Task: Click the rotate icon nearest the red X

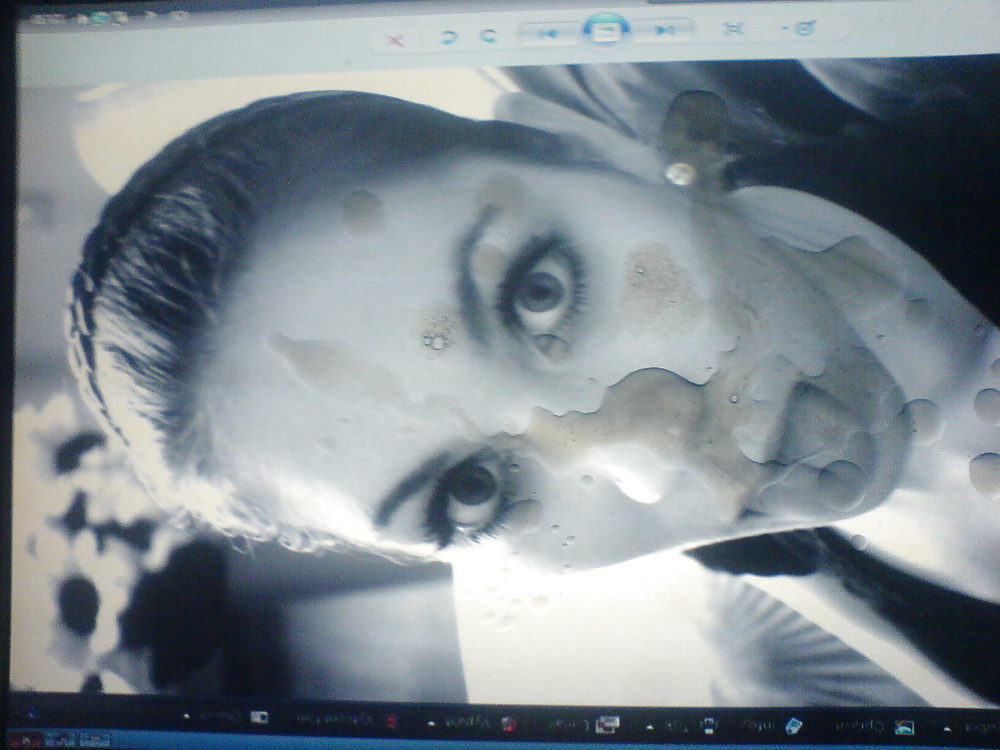Action: pos(449,38)
